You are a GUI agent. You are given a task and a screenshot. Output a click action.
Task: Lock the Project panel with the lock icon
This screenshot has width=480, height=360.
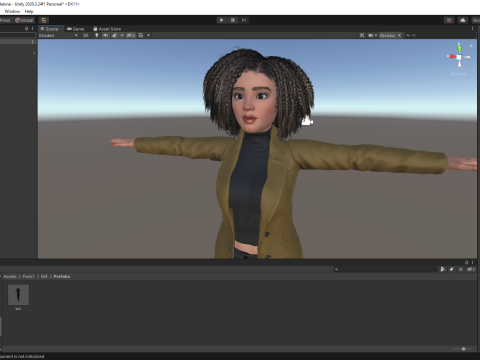point(467,262)
